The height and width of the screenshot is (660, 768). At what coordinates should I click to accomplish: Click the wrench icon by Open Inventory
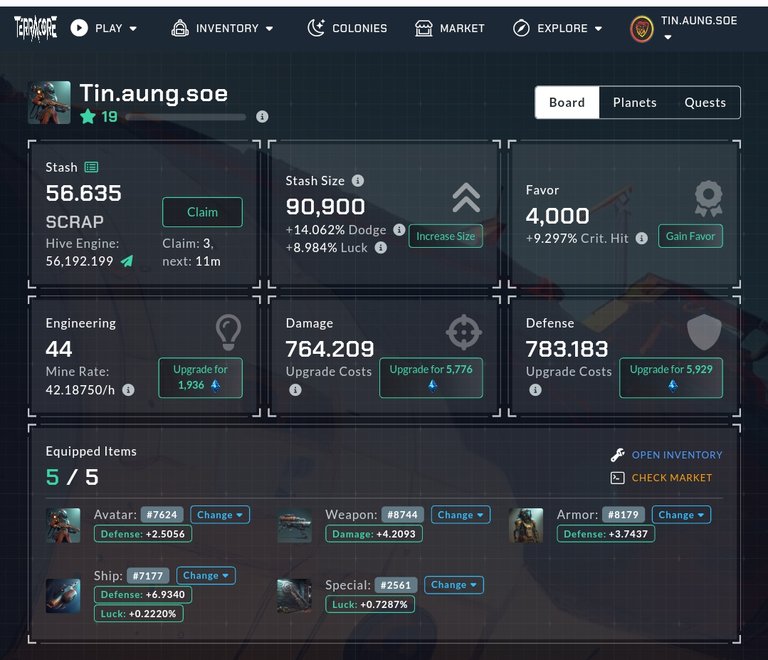tap(618, 455)
